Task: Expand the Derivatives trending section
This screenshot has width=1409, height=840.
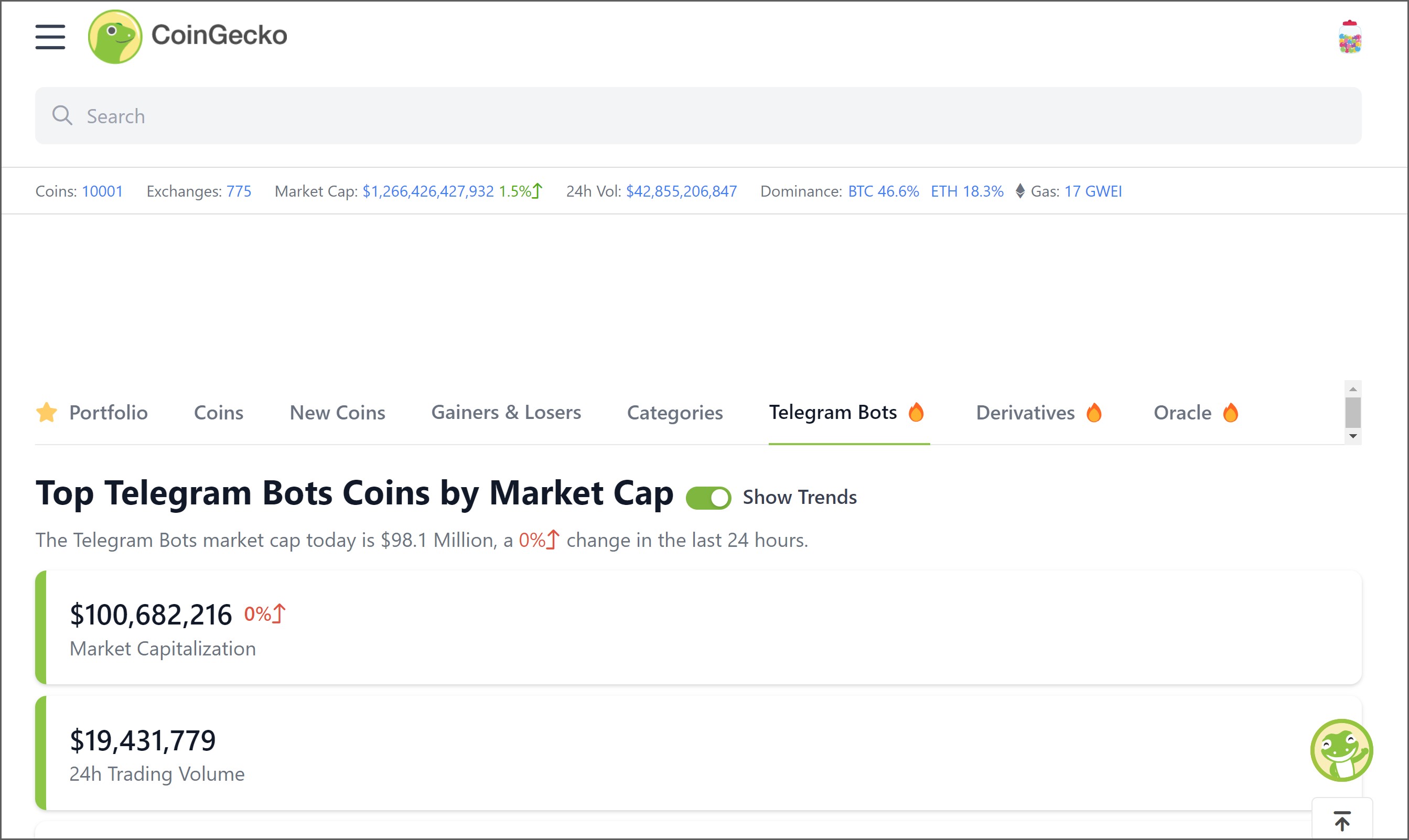Action: 1038,413
